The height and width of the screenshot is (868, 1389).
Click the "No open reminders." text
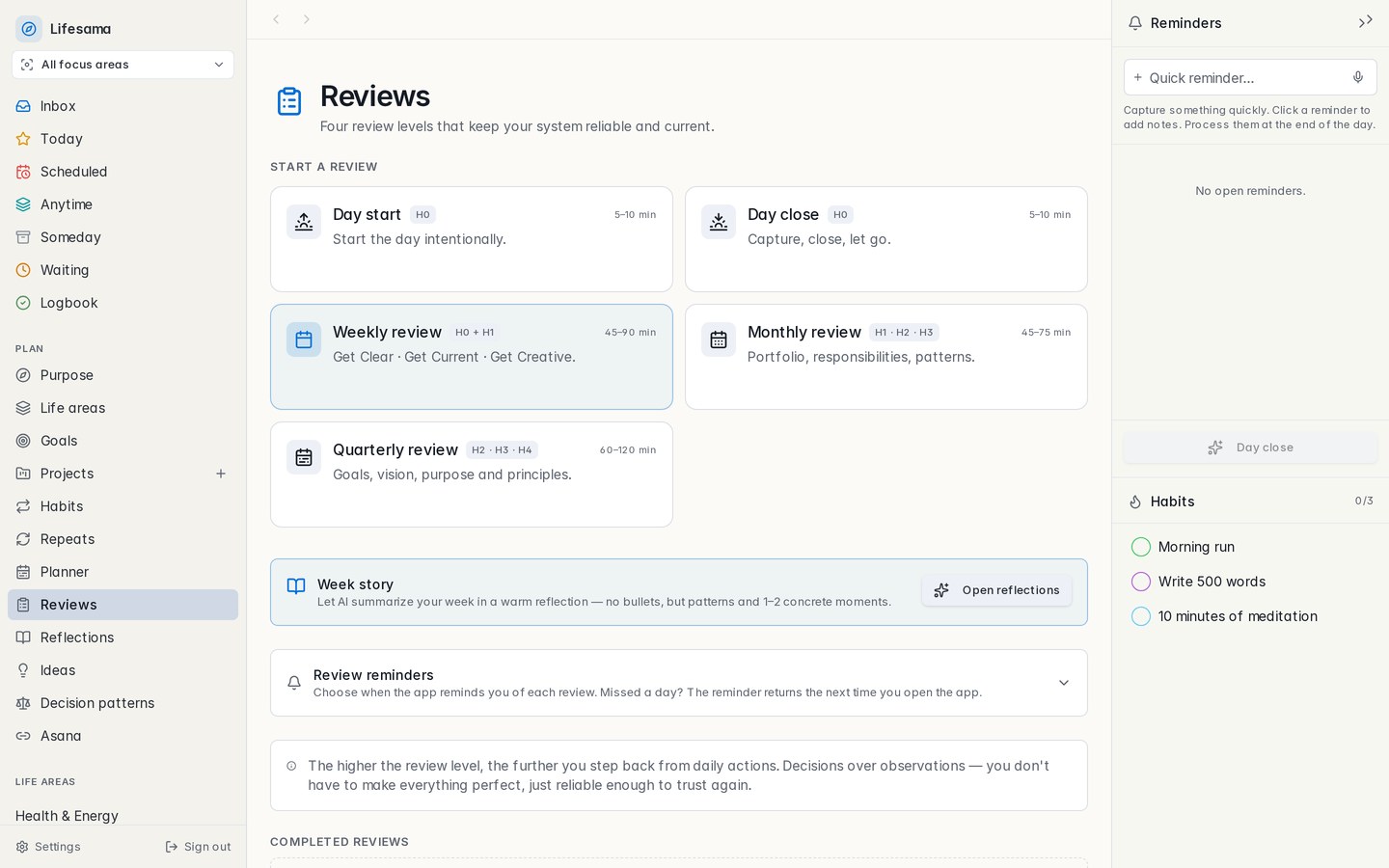click(x=1250, y=191)
